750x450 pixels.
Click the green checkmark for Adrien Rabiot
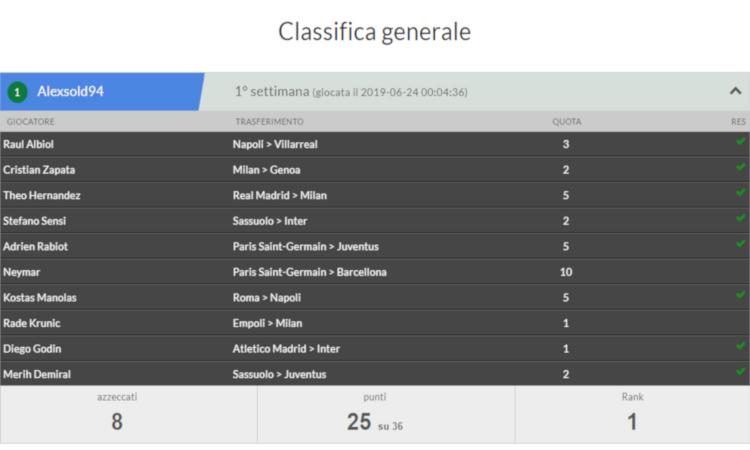(740, 243)
